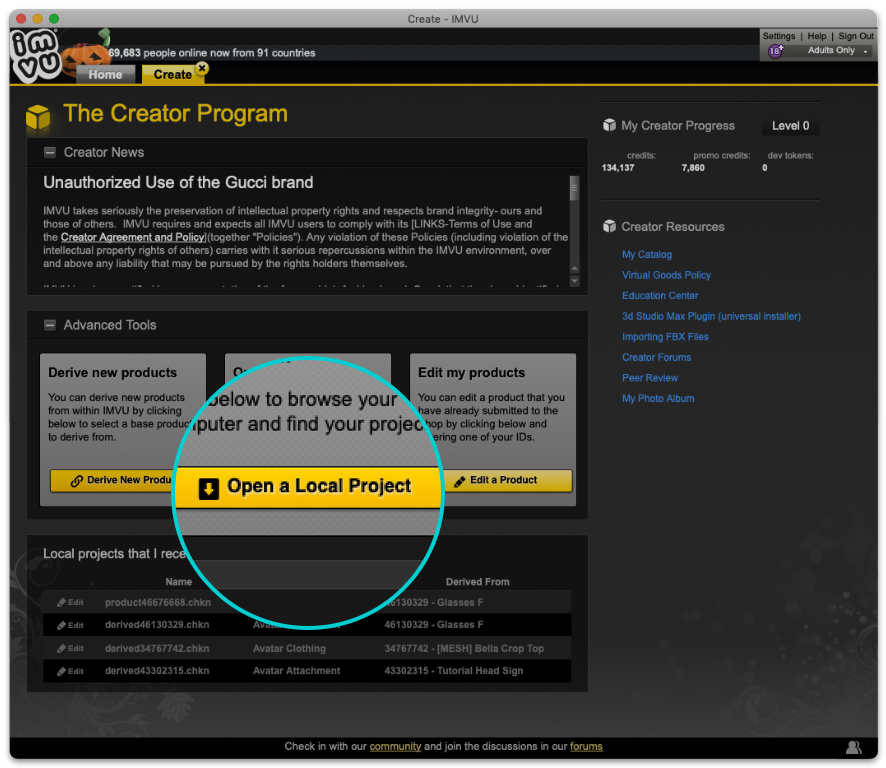Click Edit a Product button
This screenshot has height=768, width=886.
508,480
